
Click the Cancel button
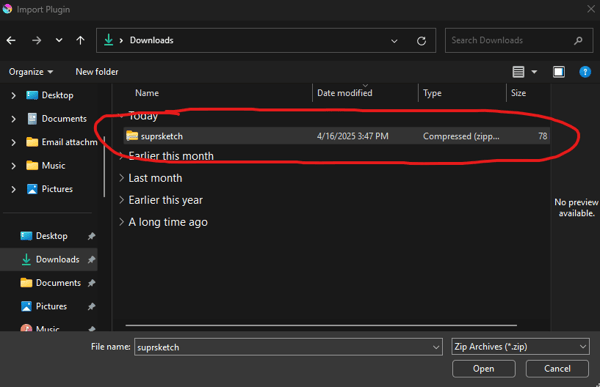click(x=557, y=369)
